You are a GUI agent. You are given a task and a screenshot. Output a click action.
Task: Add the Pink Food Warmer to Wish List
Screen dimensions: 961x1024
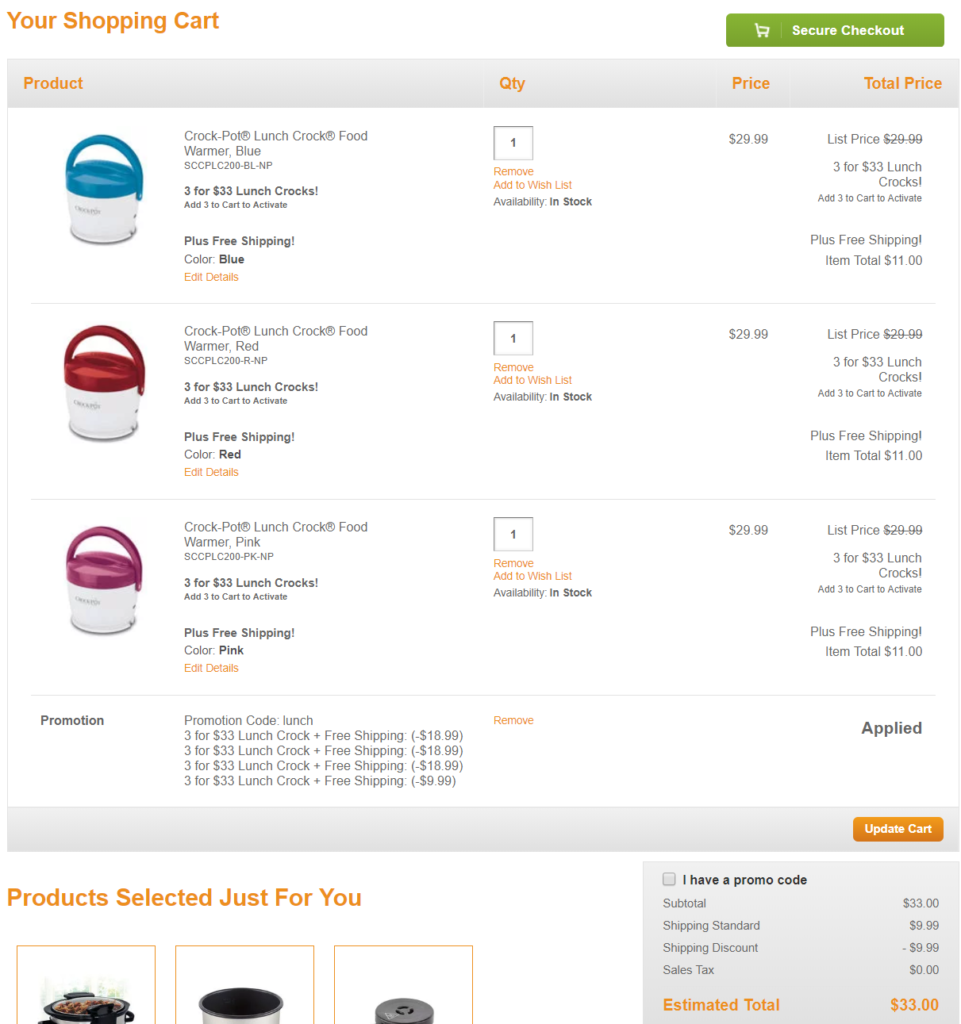pos(532,576)
